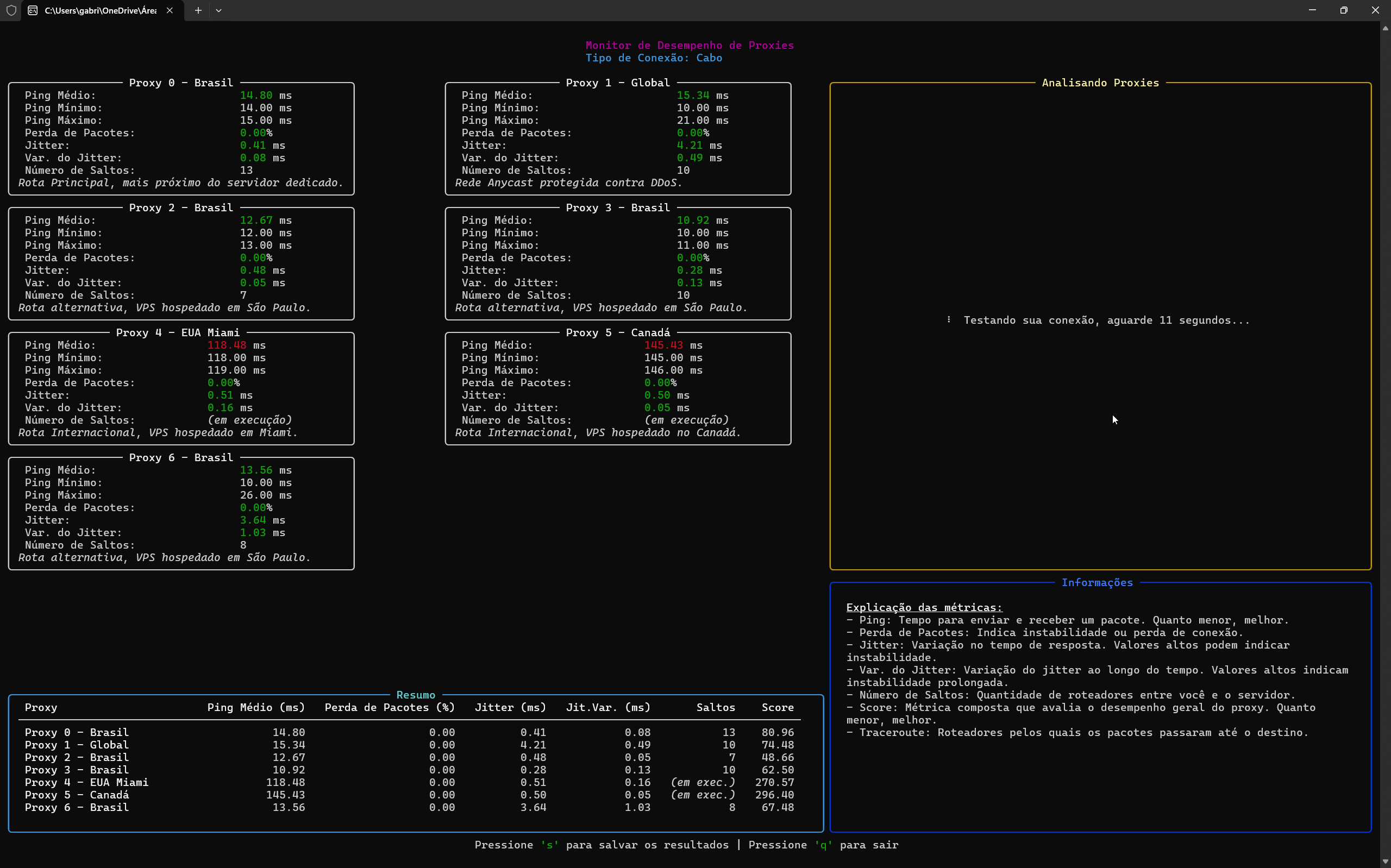The height and width of the screenshot is (868, 1391).
Task: Click the Proxy 4 - EUA Miami panel title
Action: tap(178, 333)
